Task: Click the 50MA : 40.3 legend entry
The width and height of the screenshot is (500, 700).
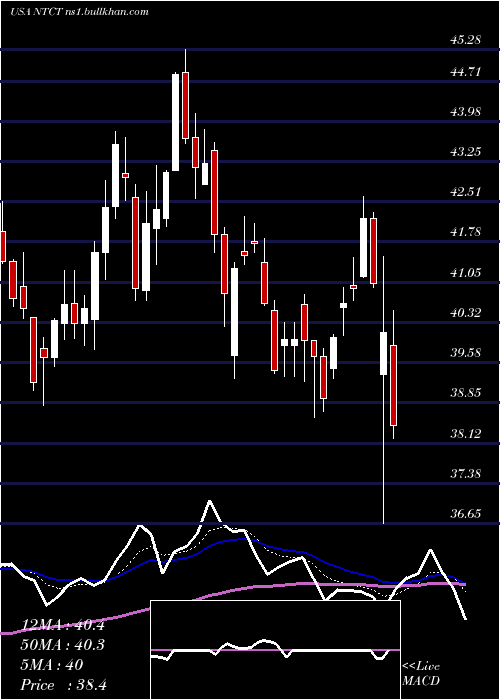Action: (63, 645)
